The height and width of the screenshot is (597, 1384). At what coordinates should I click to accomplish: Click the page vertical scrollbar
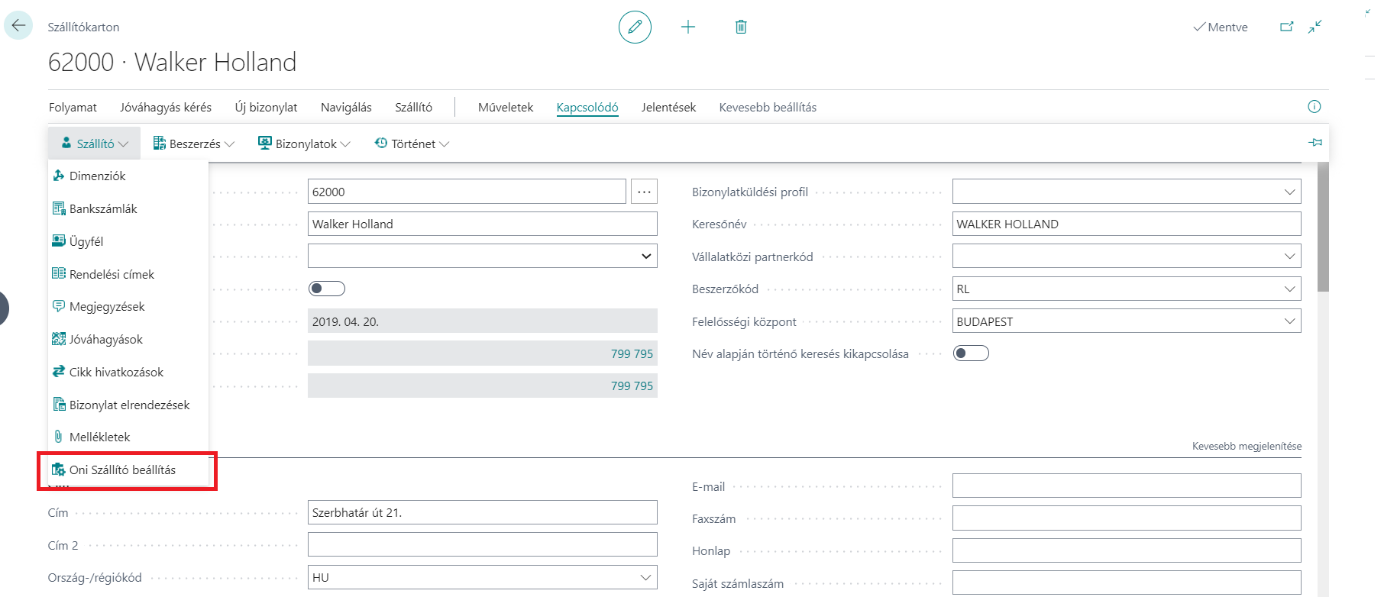(1323, 226)
